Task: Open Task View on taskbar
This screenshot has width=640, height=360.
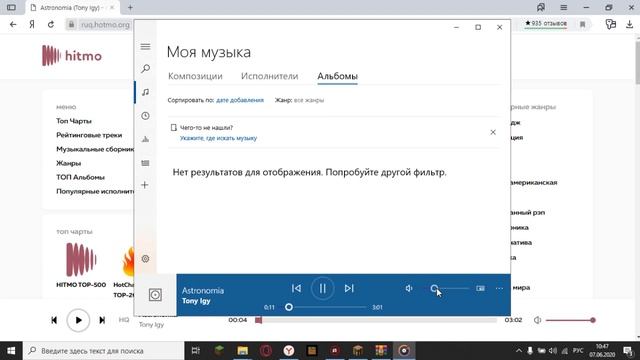Action: coord(196,351)
